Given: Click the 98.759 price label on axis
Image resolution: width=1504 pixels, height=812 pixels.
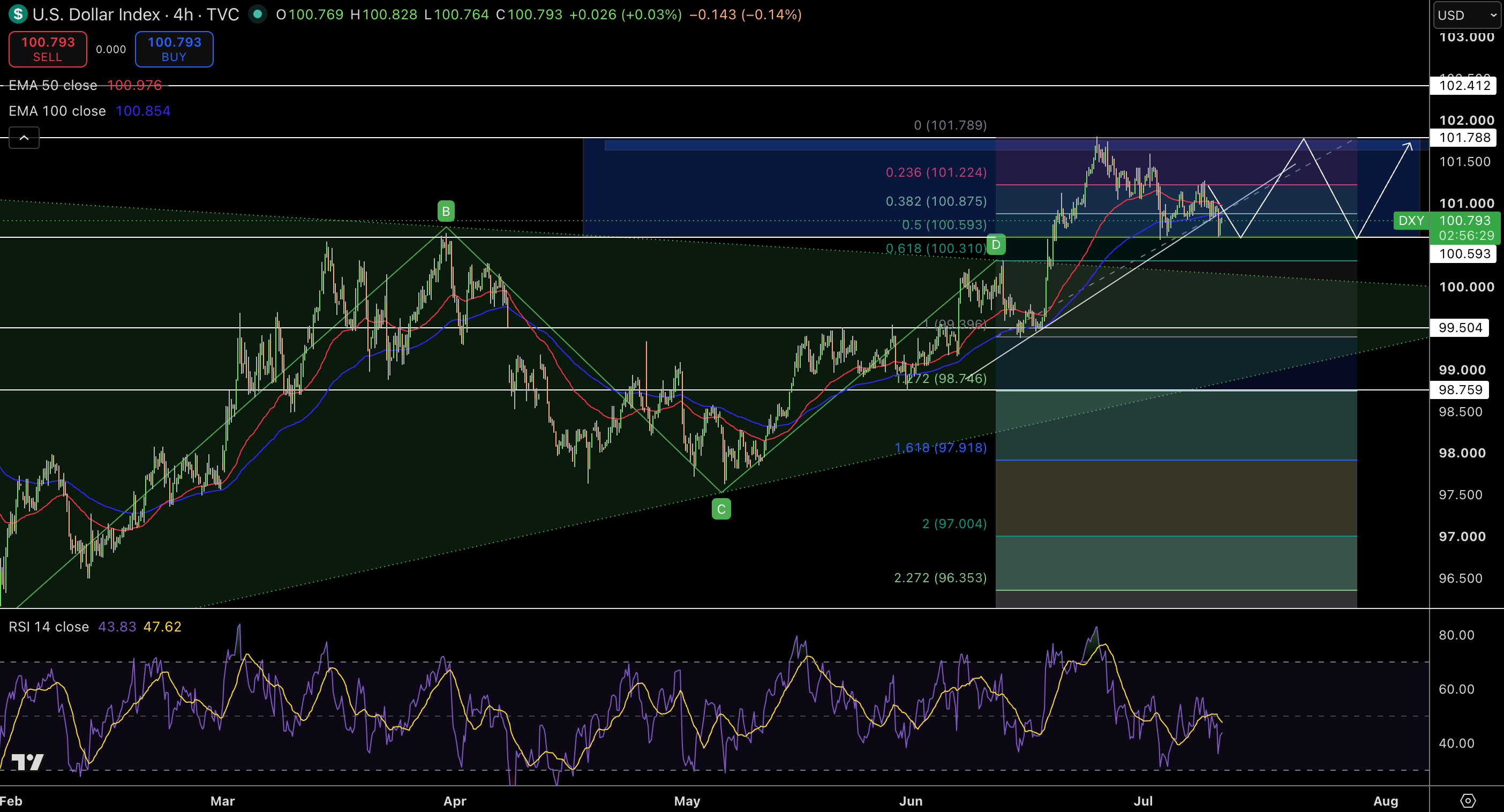Looking at the screenshot, I should point(1460,389).
